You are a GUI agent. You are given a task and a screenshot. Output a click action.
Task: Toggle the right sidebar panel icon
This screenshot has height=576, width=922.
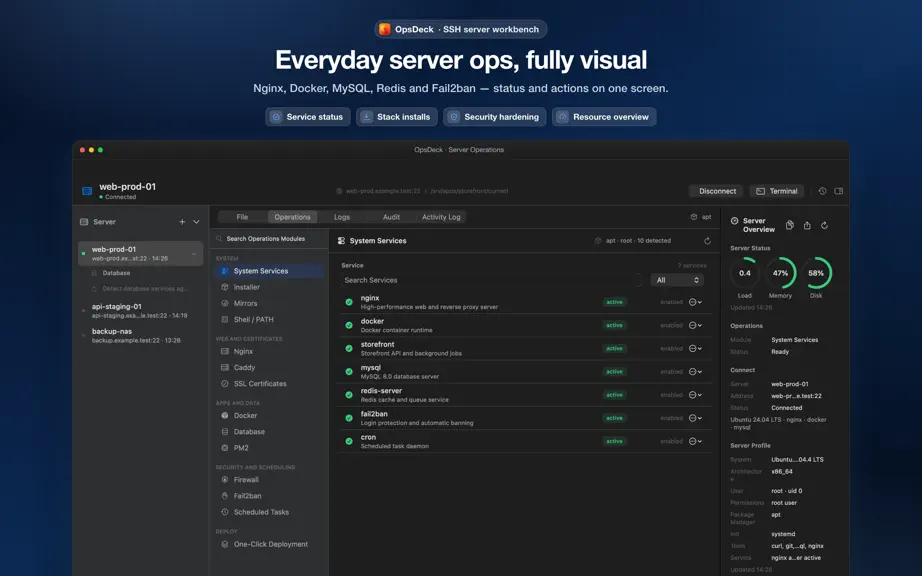(839, 191)
